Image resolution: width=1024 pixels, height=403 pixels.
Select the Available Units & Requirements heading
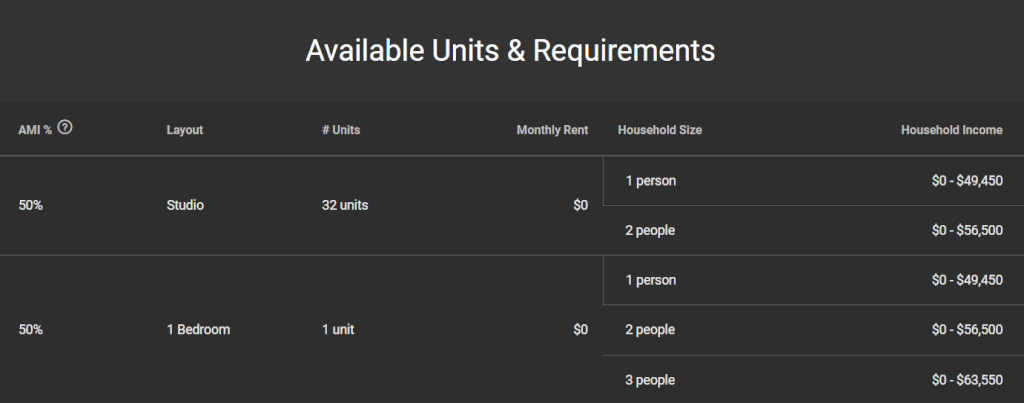(x=511, y=51)
